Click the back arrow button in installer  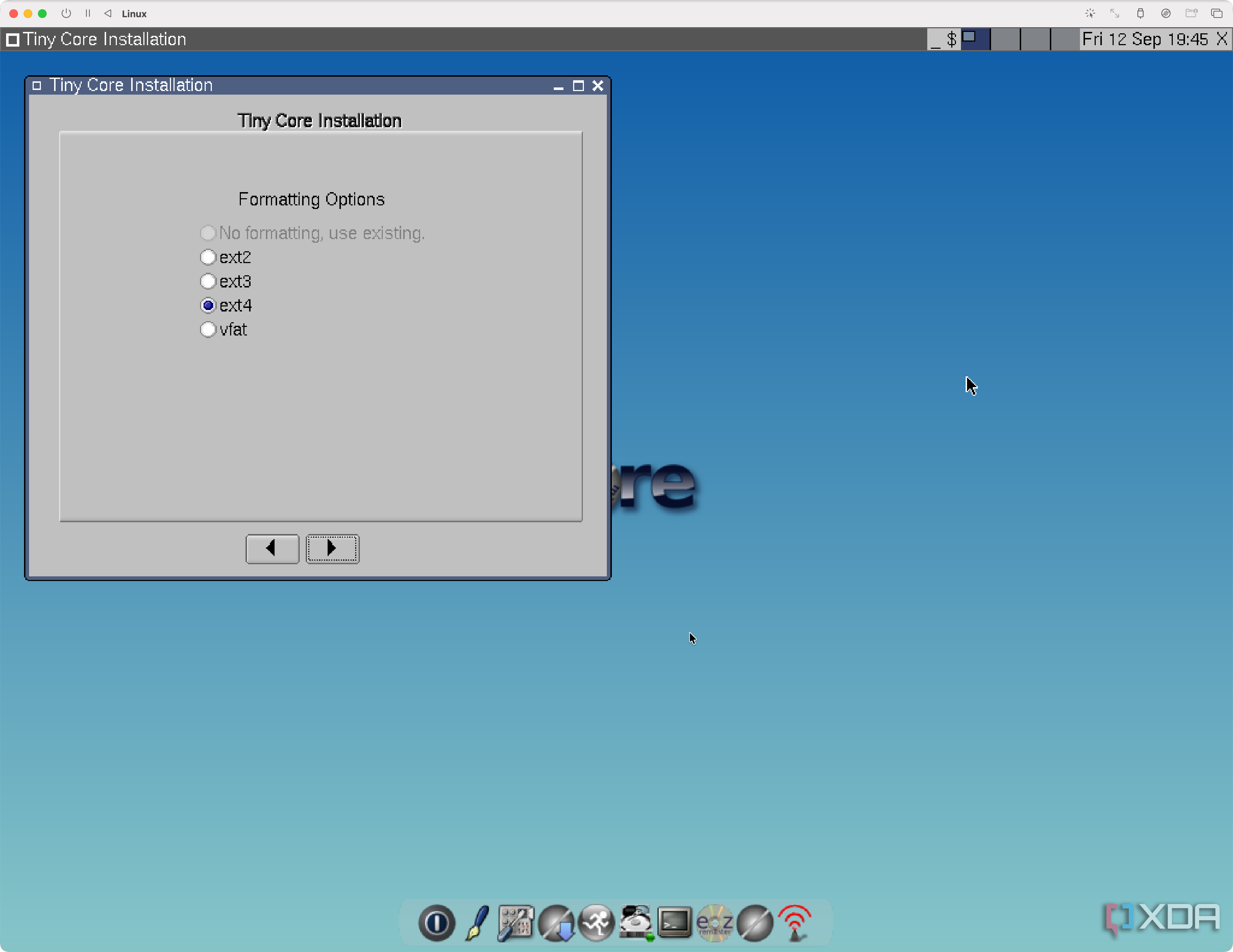(x=273, y=549)
